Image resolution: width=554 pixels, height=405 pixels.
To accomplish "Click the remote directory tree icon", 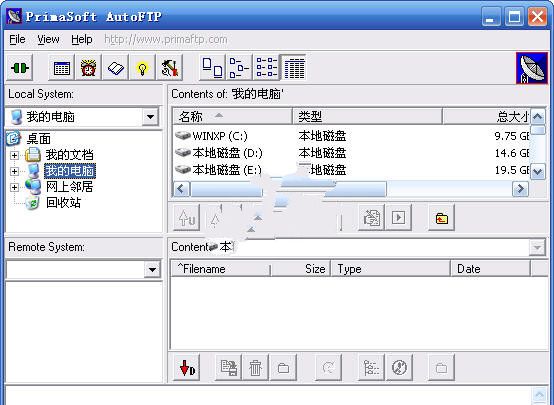I will [371, 368].
